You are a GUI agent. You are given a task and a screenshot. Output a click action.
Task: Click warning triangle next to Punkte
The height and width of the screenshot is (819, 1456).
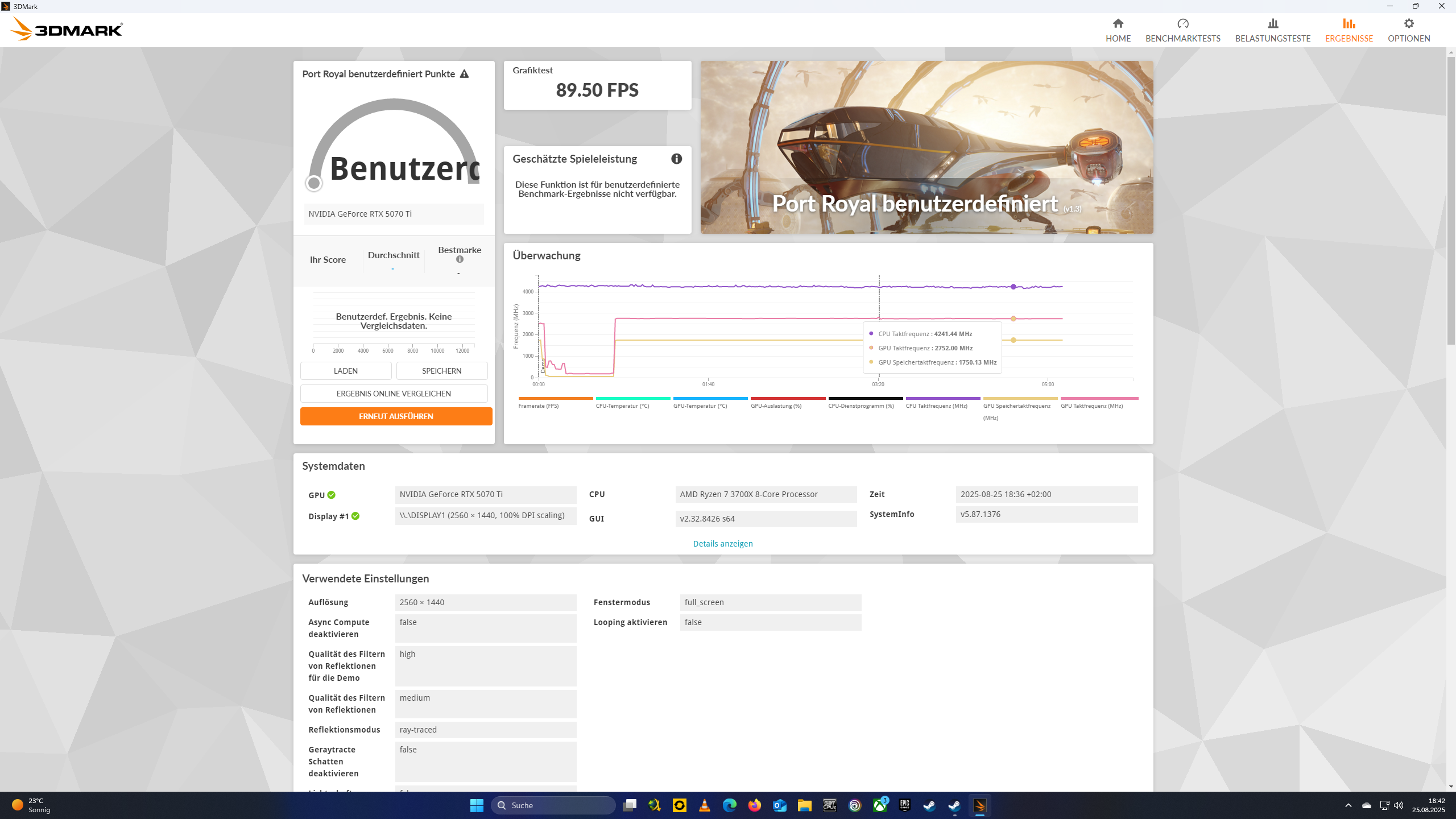[x=464, y=74]
